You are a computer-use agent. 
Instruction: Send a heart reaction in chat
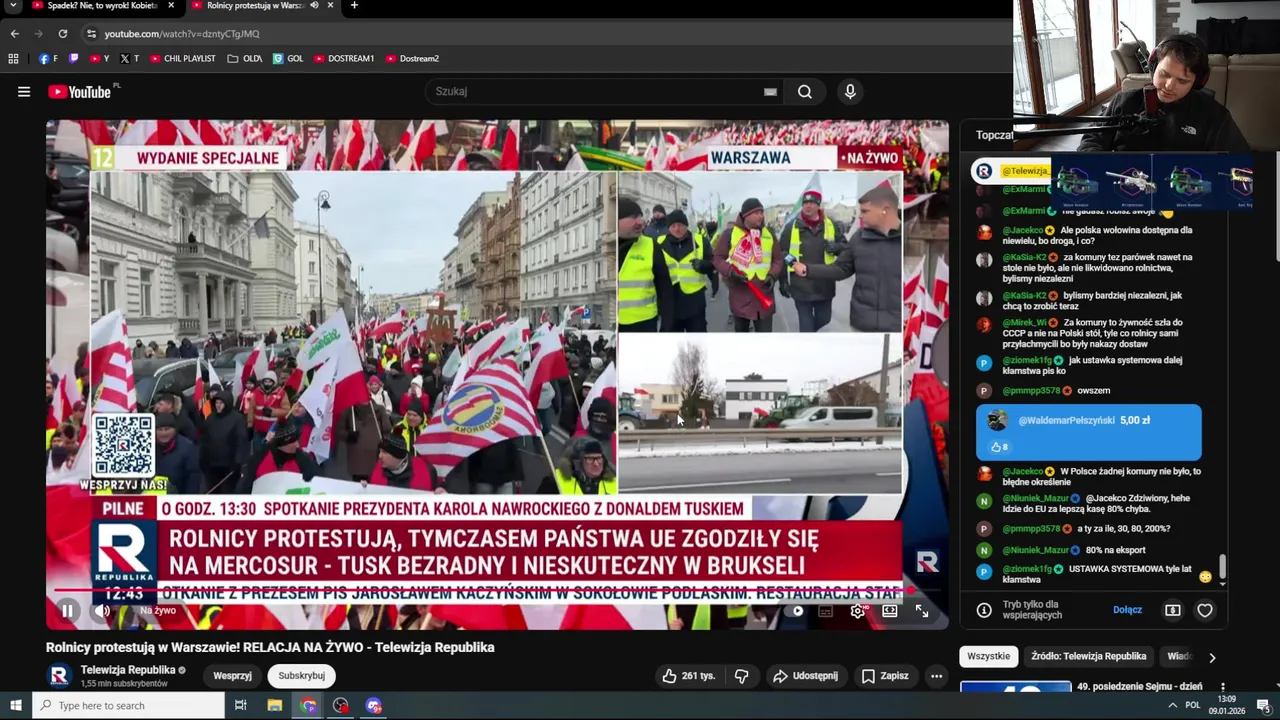coord(1205,610)
